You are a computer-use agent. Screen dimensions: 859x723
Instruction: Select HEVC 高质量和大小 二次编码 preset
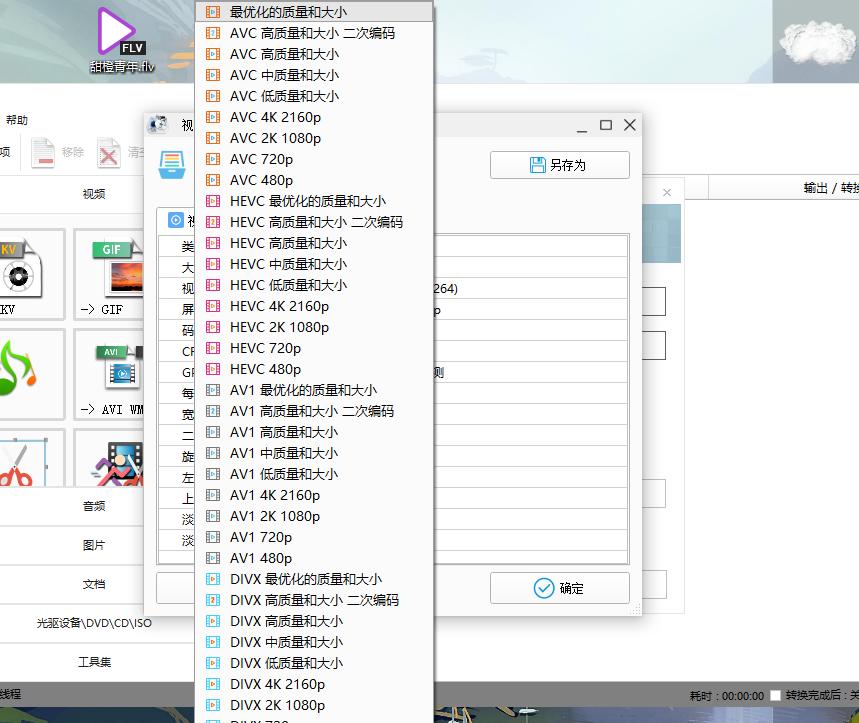coord(314,222)
